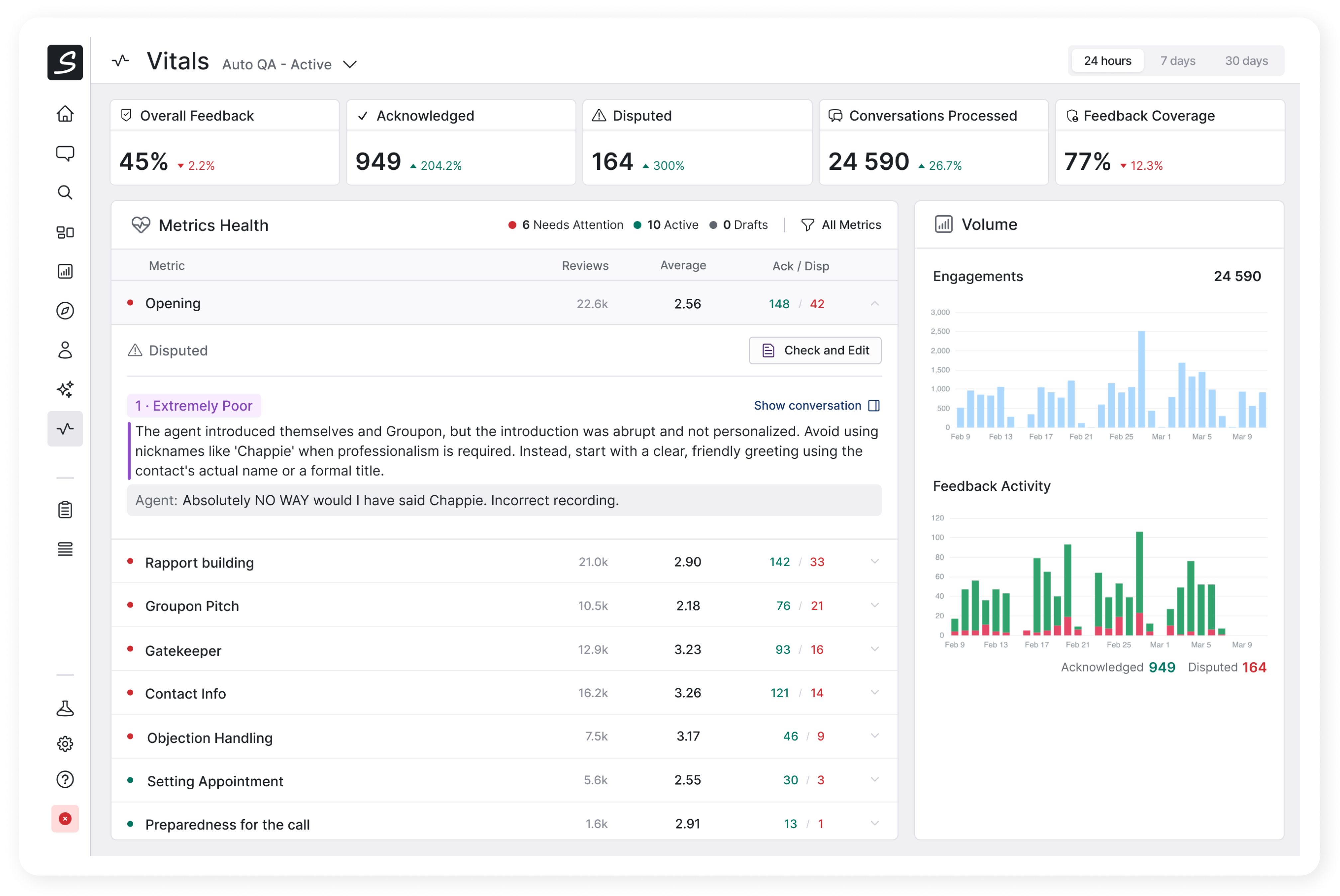Screen dimensions: 1340x896
Task: Open the settings gear in sidebar
Action: click(x=65, y=744)
